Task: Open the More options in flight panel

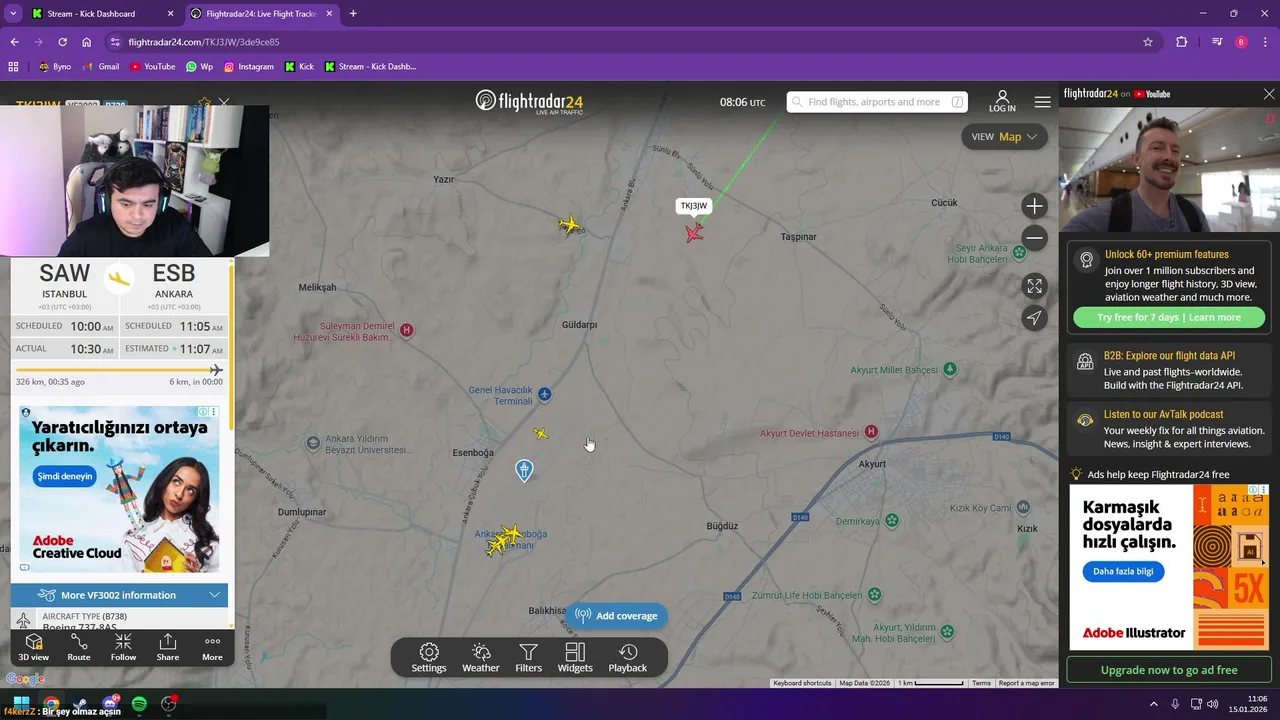Action: click(212, 647)
